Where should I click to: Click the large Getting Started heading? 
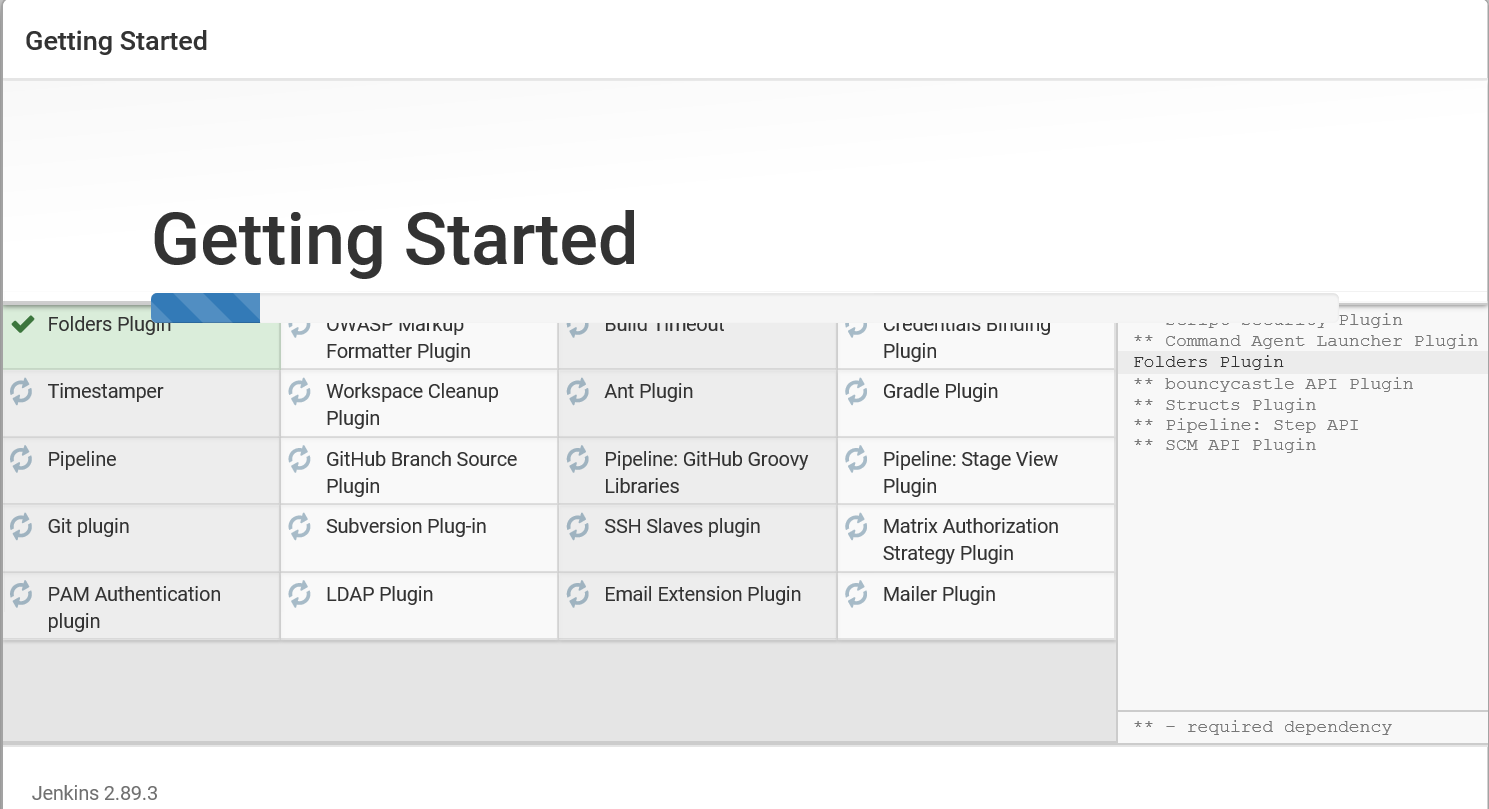(395, 240)
